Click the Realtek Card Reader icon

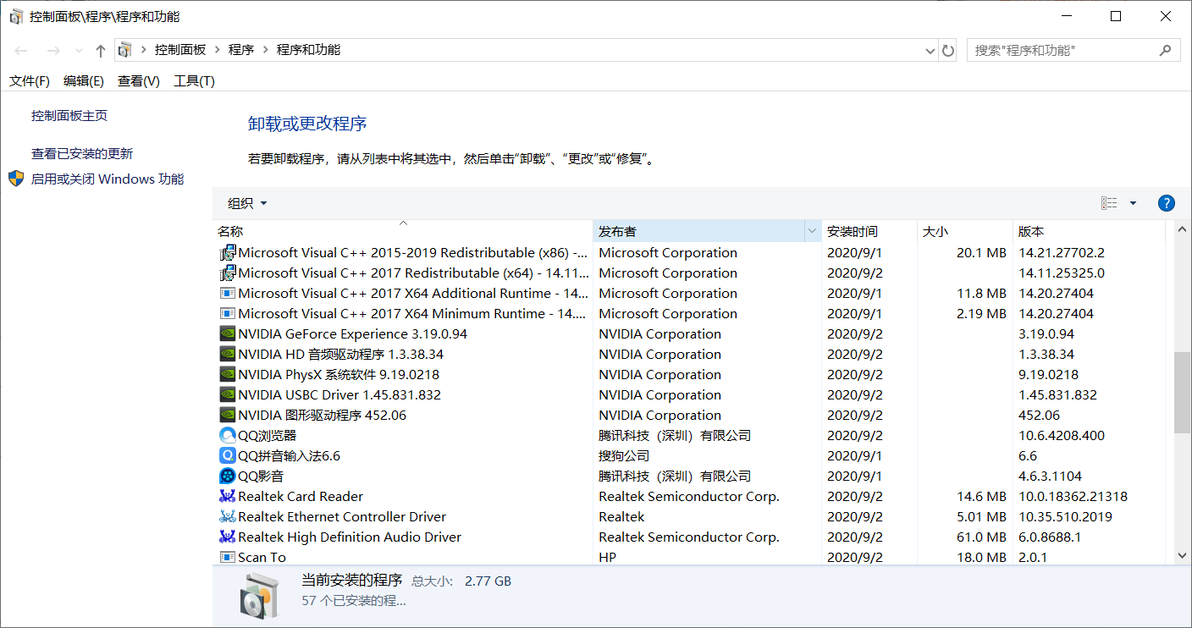tap(226, 496)
